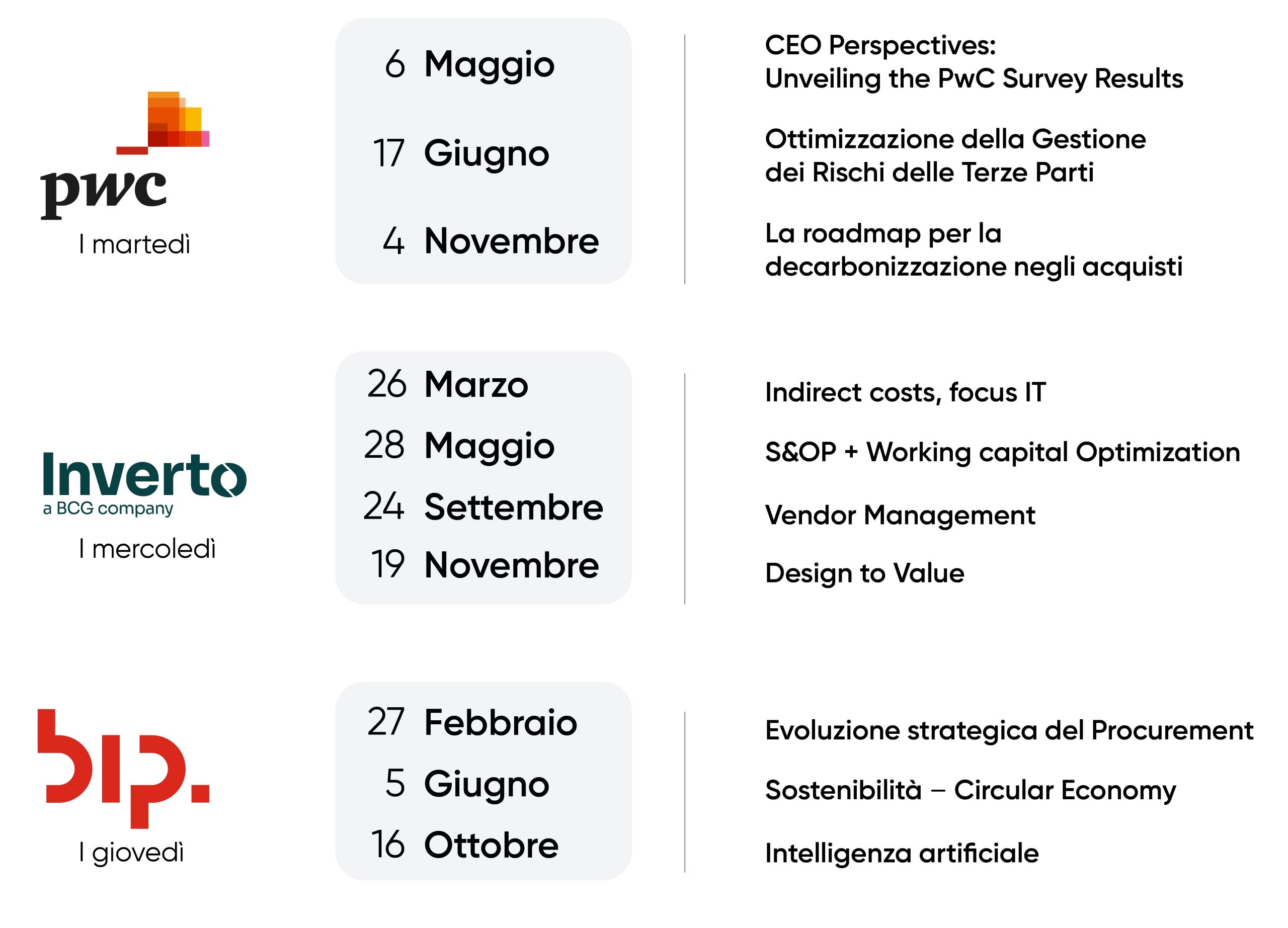The height and width of the screenshot is (928, 1288).
Task: Select the 24 Settembre date
Action: click(482, 507)
